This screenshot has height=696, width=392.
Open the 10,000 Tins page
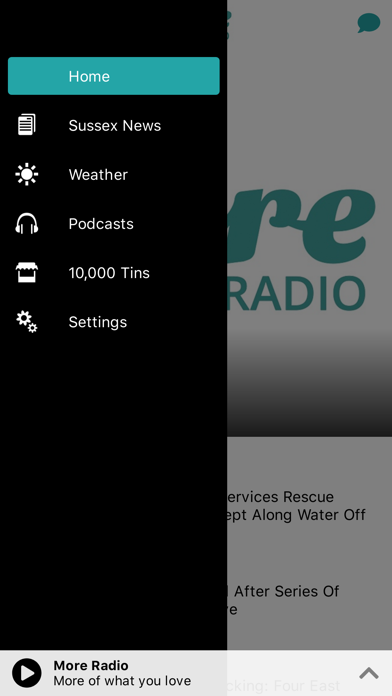114,273
